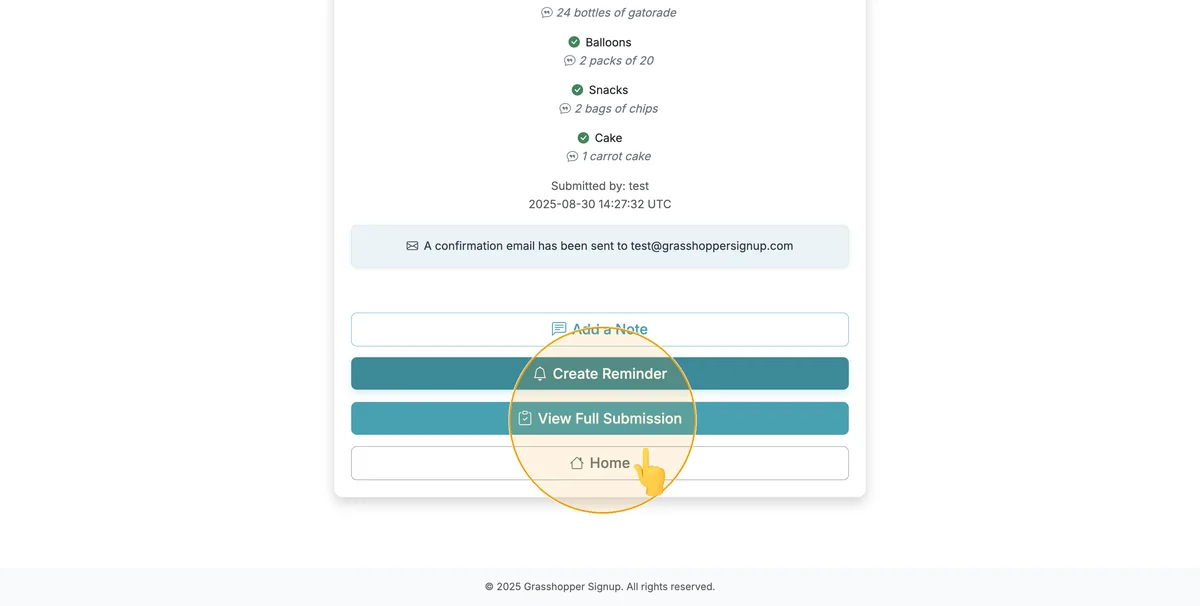Click the green checkmark beside Cake

point(583,138)
